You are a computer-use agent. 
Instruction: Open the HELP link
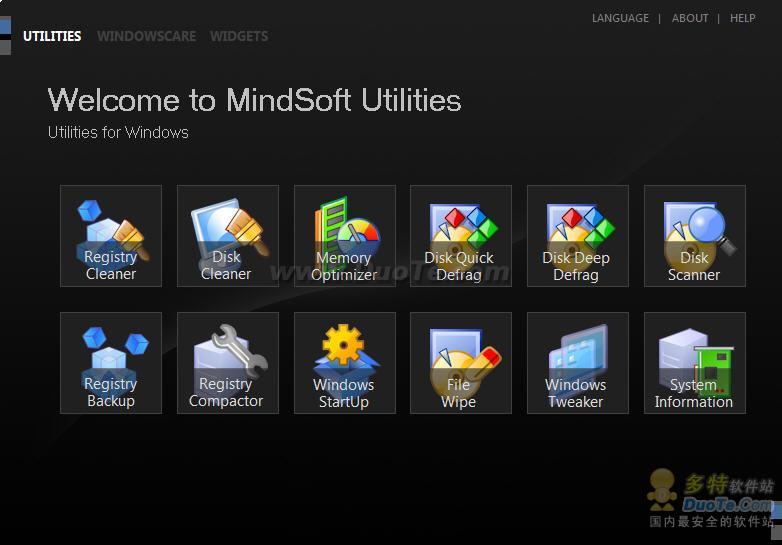pos(743,18)
